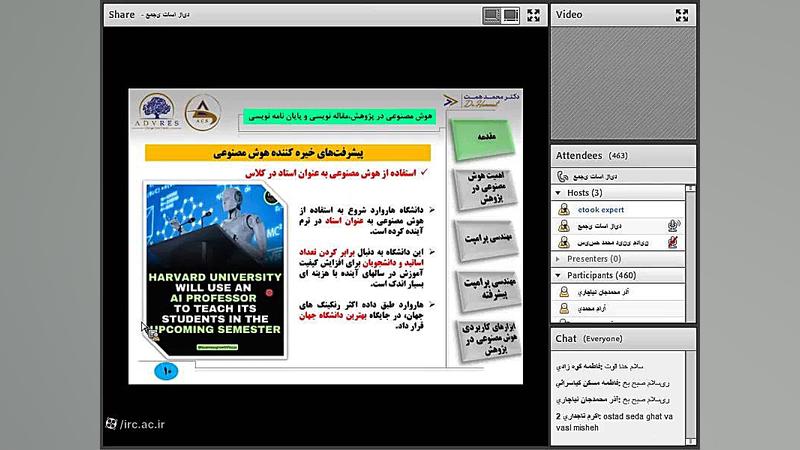Image resolution: width=800 pixels, height=450 pixels.
Task: Click the Chat pod scrollbar down arrow
Action: (x=691, y=441)
